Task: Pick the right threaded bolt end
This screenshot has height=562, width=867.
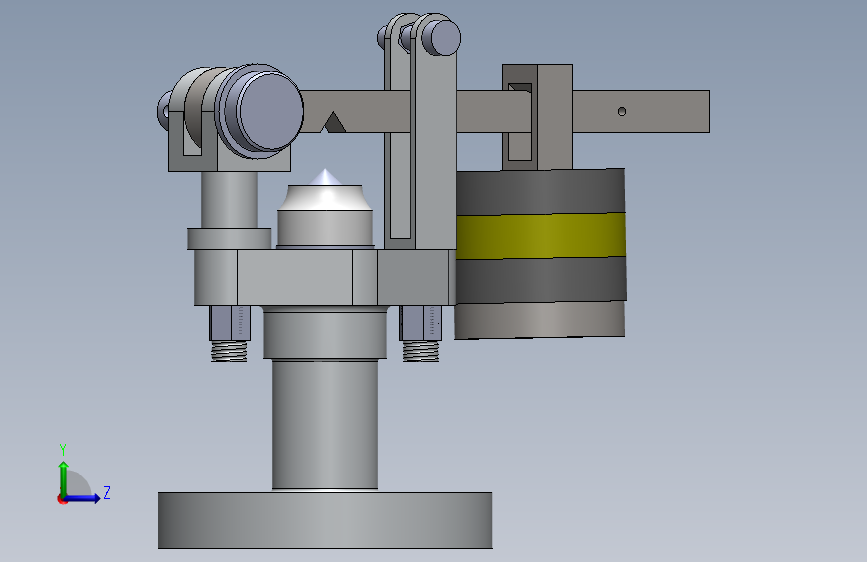Action: click(421, 351)
